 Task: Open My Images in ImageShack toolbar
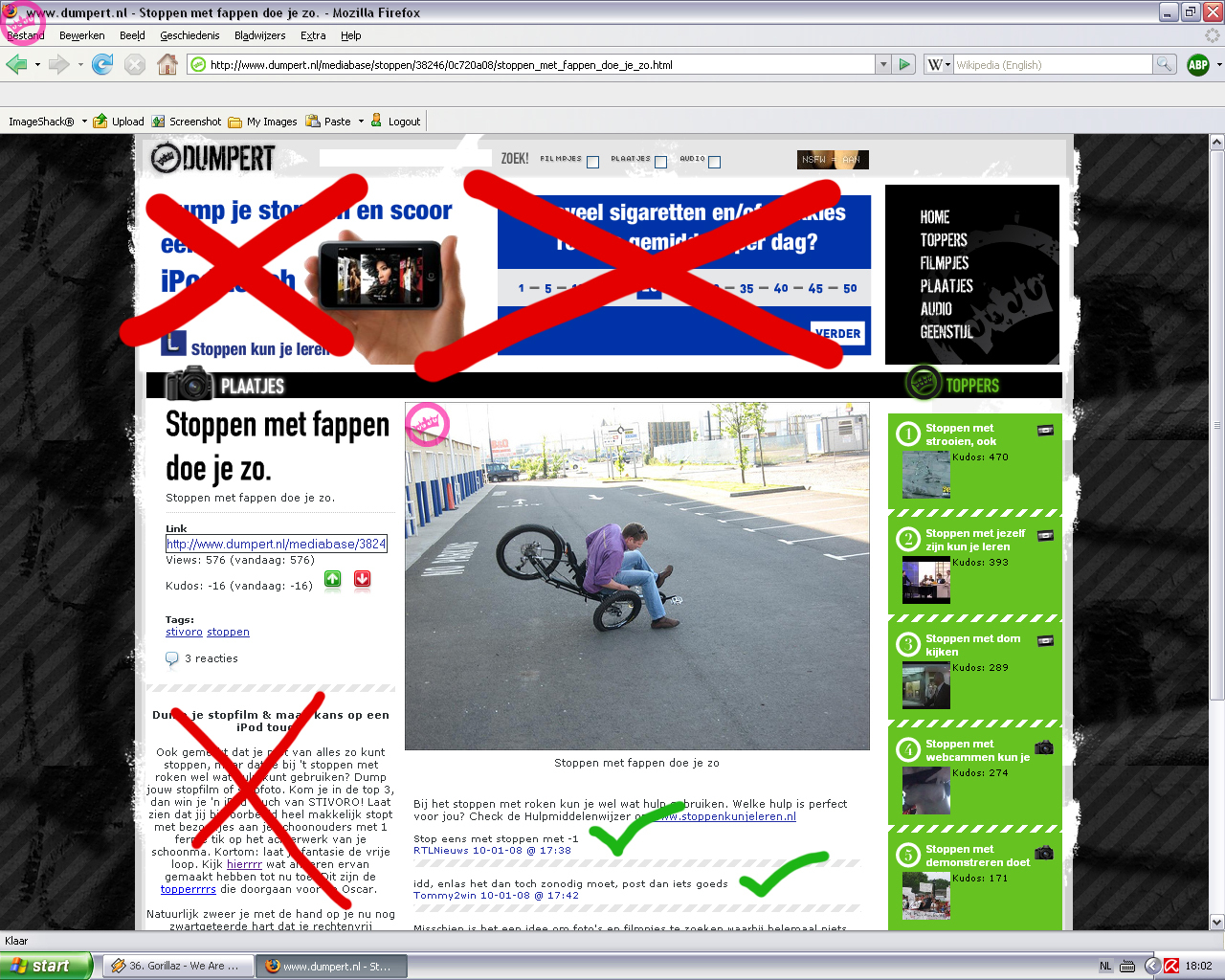tap(262, 122)
